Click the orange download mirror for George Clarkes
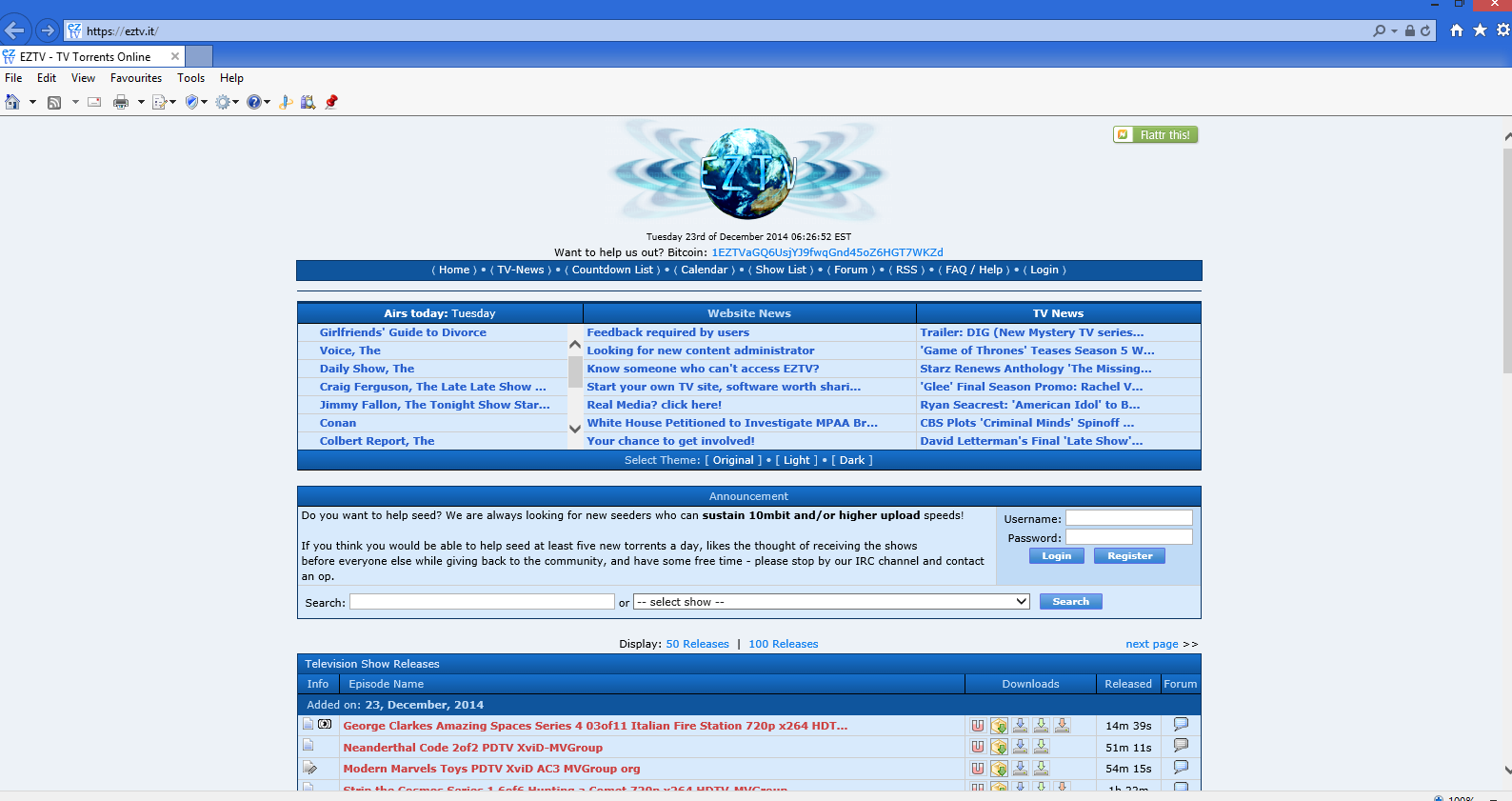 coord(1062,726)
